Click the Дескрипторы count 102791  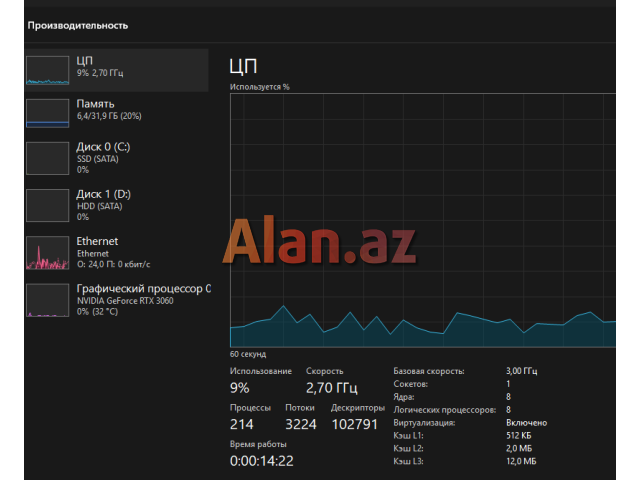point(355,424)
